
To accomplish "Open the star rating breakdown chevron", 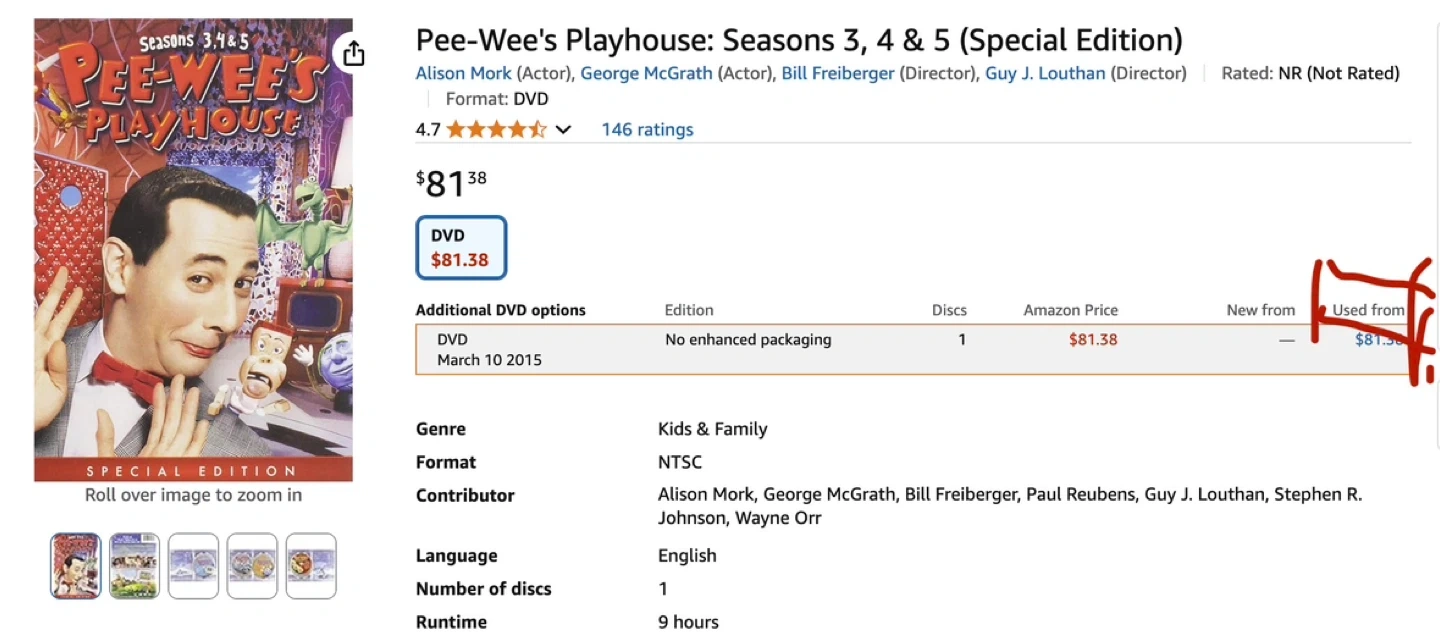I will 564,130.
